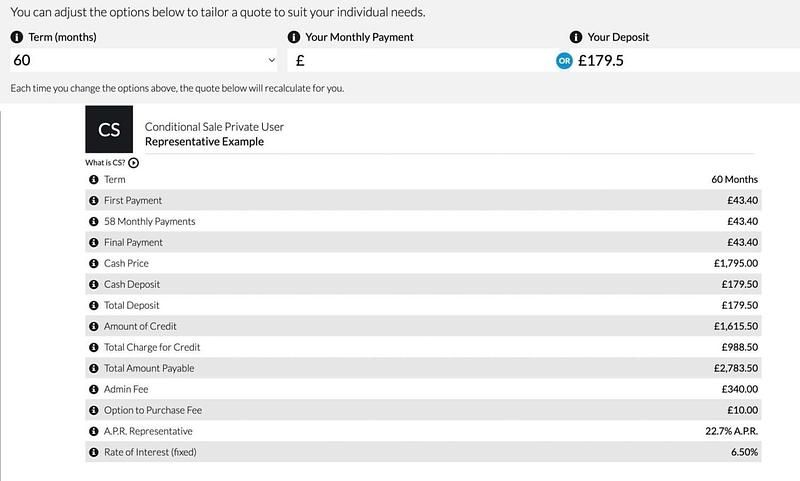The width and height of the screenshot is (800, 481).
Task: Click the blue OR badge
Action: click(564, 60)
